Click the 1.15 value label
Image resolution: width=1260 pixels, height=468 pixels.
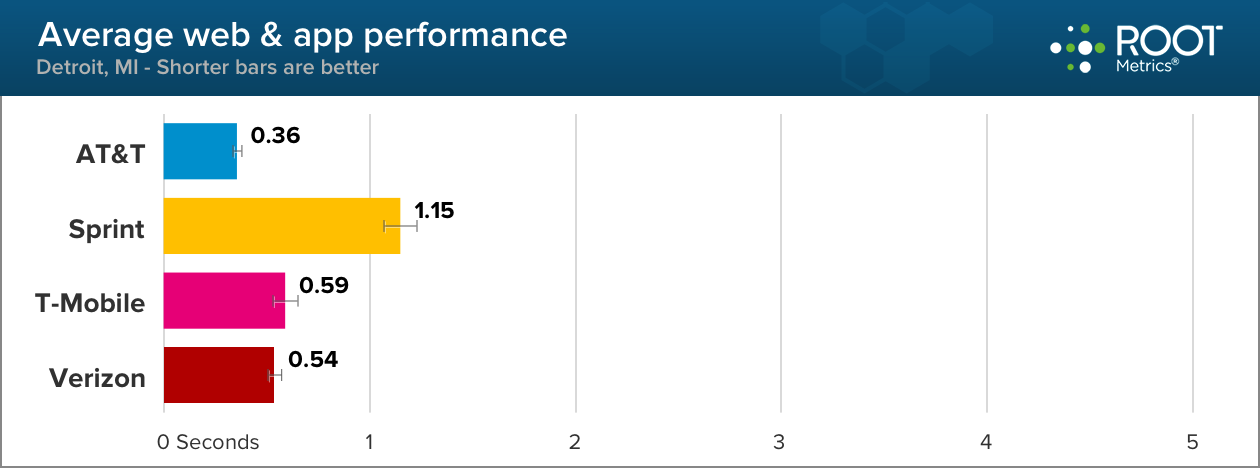434,211
